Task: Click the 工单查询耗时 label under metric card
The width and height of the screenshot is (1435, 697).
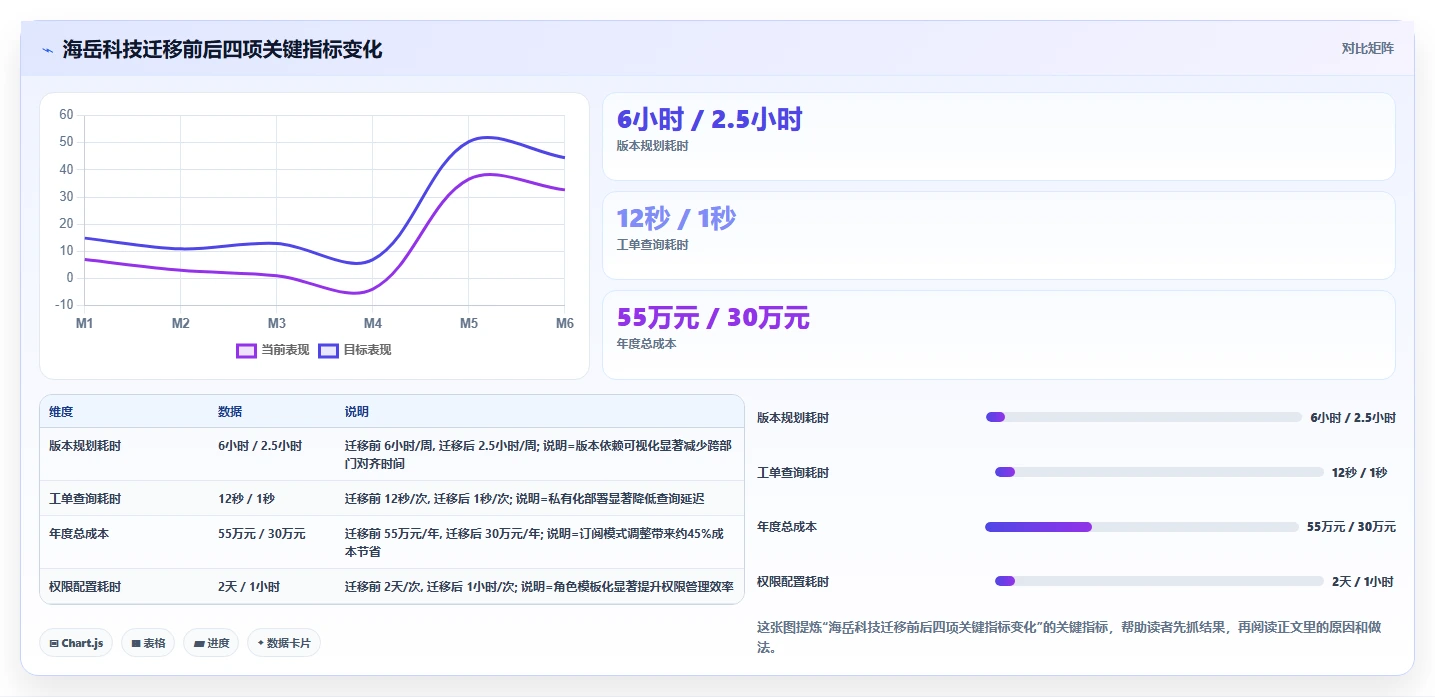Action: pos(653,245)
